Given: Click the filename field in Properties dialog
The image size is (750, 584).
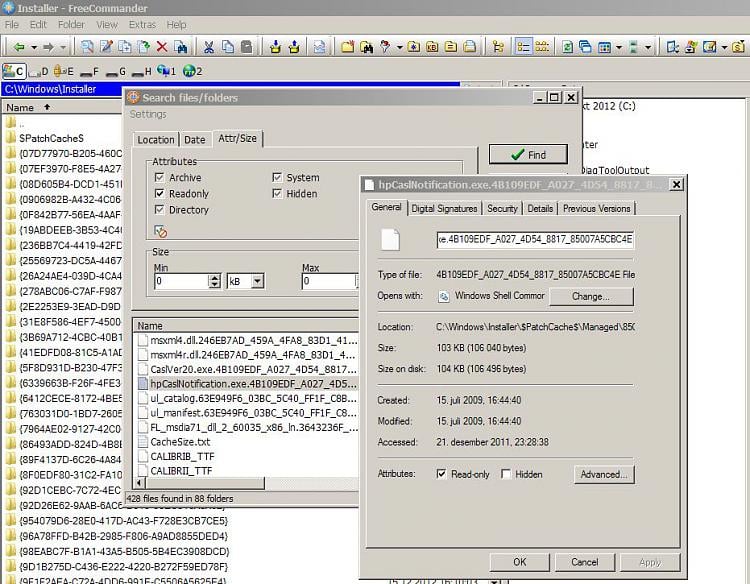Looking at the screenshot, I should (x=535, y=239).
